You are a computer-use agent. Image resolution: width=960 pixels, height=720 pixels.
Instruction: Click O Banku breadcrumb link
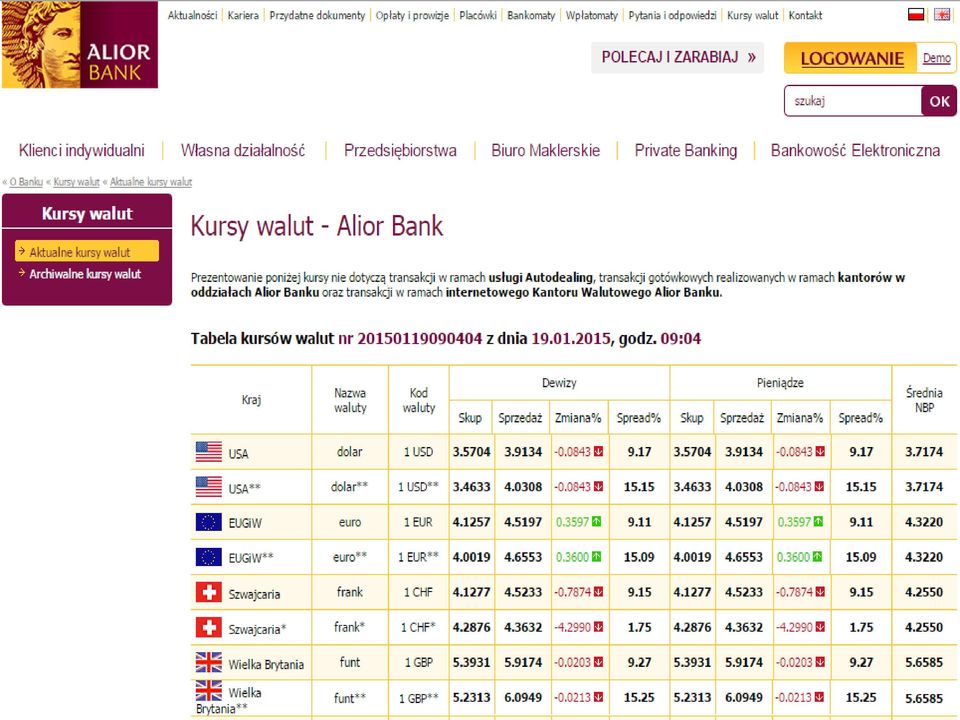pos(26,182)
